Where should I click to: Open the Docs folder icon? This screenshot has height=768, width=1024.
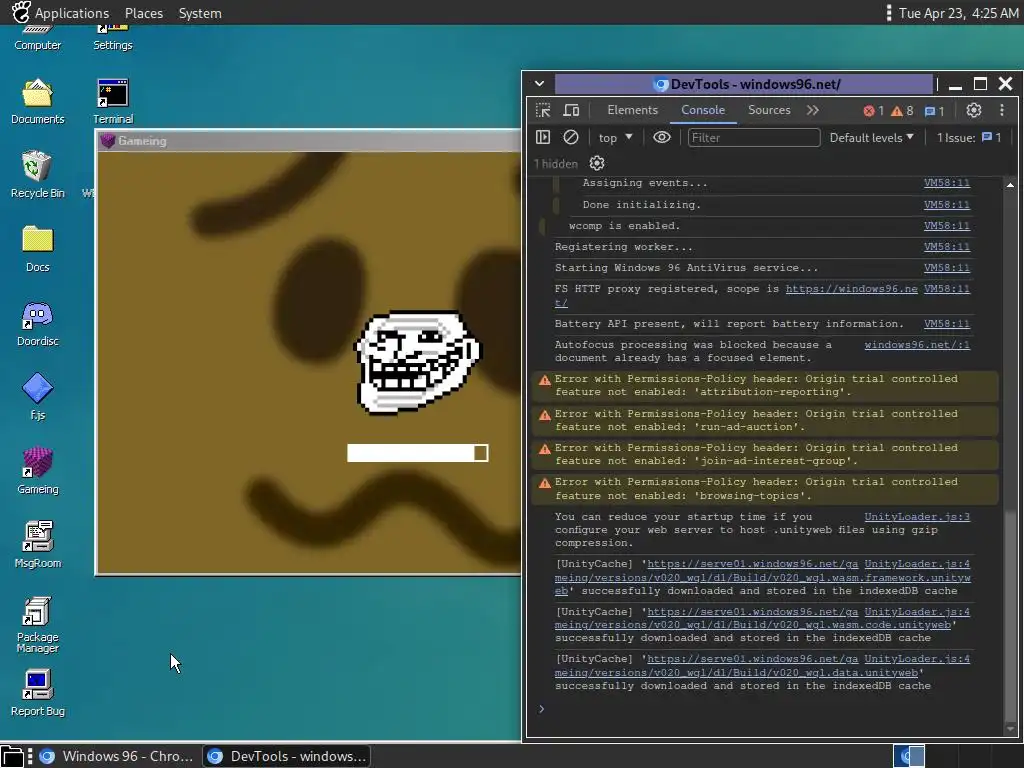pyautogui.click(x=37, y=249)
